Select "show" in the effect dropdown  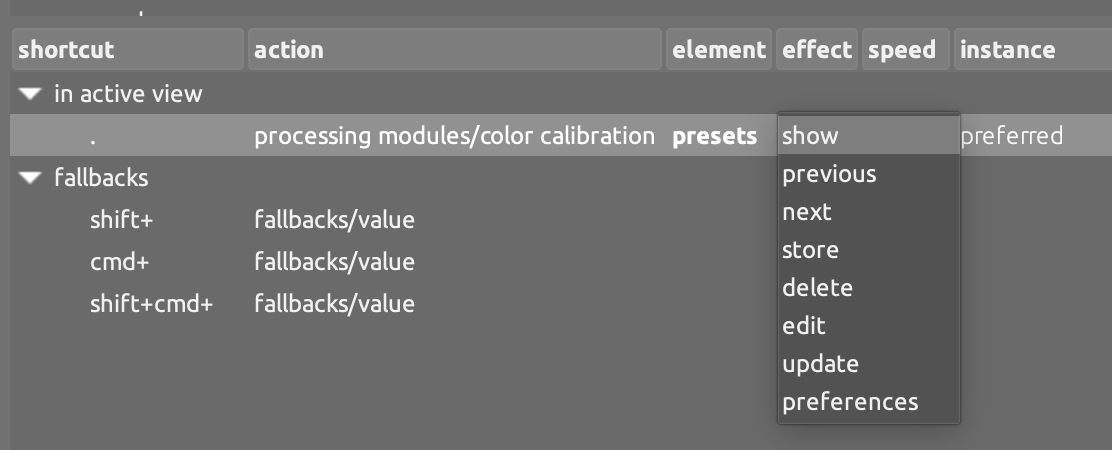pyautogui.click(x=811, y=136)
